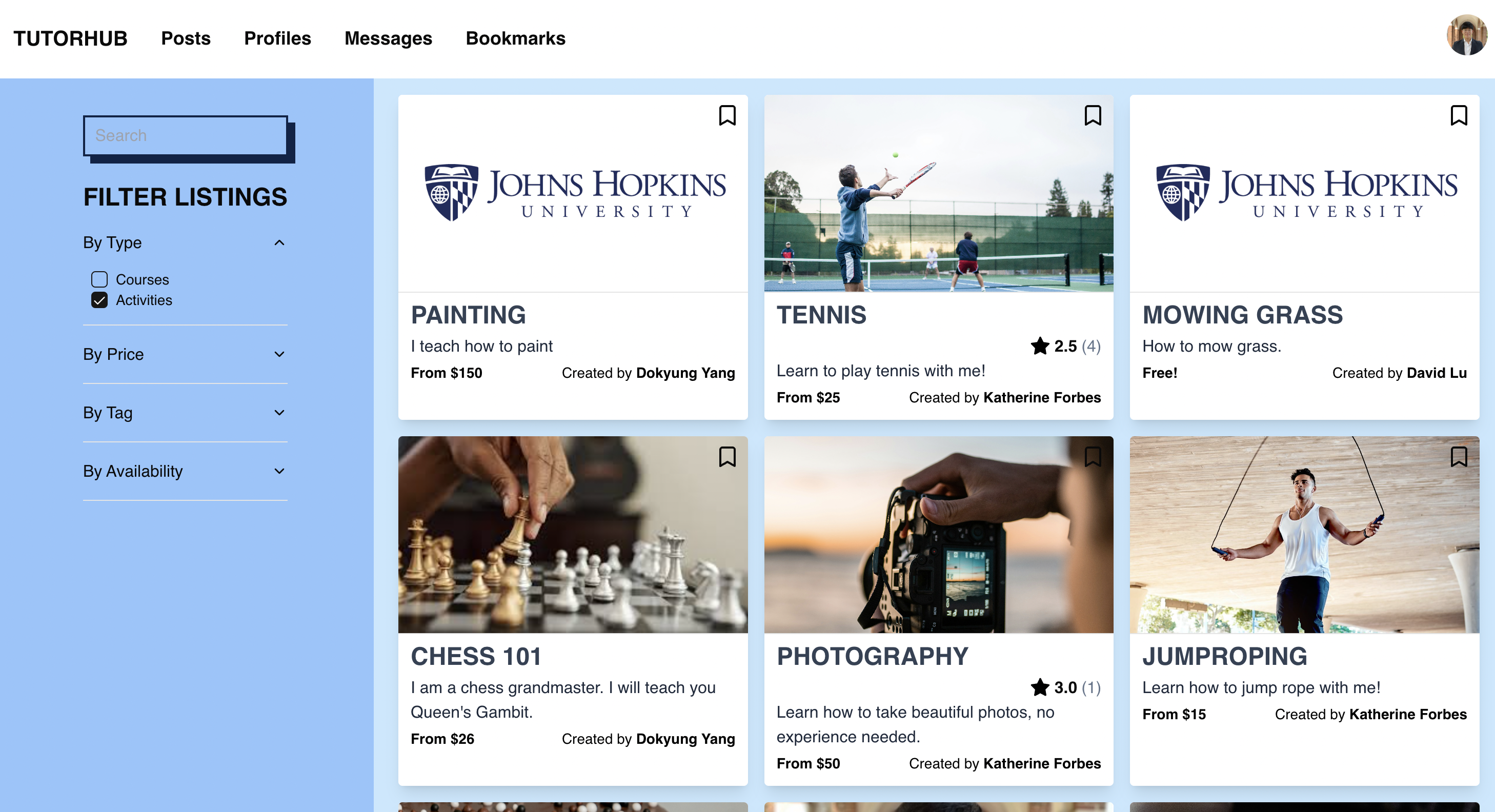Enable the Courses checkbox filter
The height and width of the screenshot is (812, 1495).
[100, 279]
